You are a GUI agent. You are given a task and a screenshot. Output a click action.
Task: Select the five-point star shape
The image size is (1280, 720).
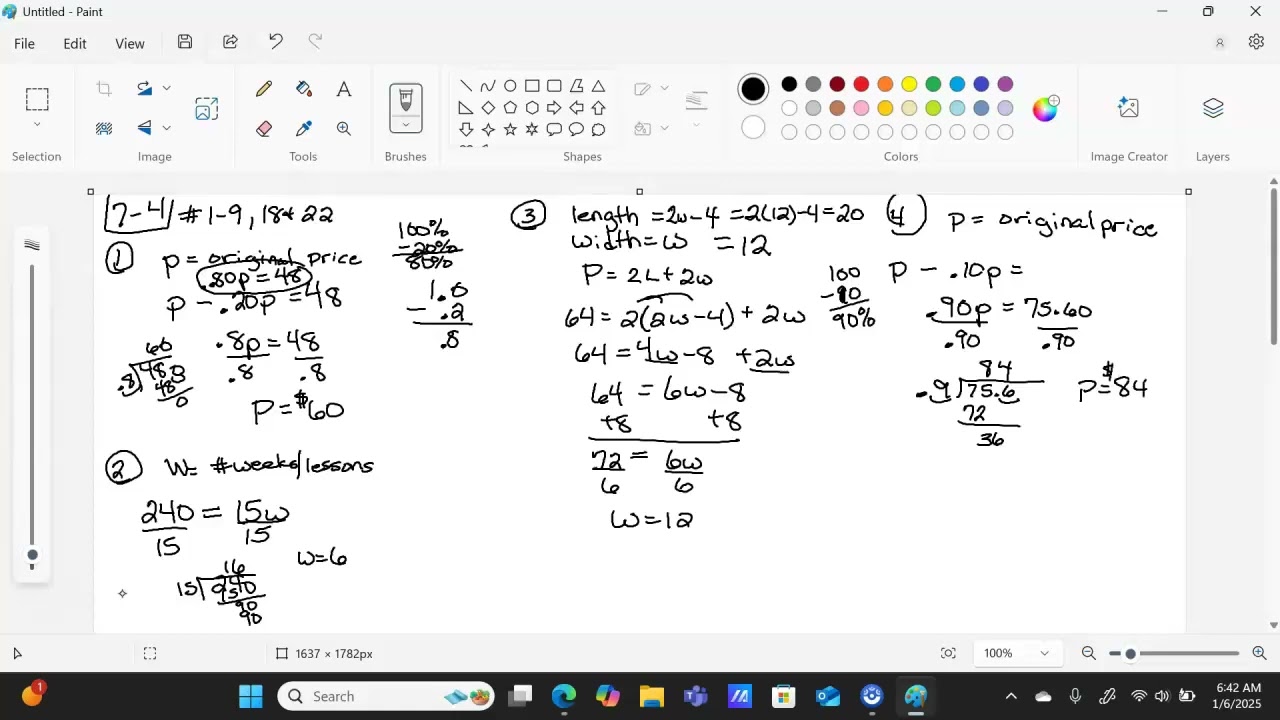coord(510,130)
